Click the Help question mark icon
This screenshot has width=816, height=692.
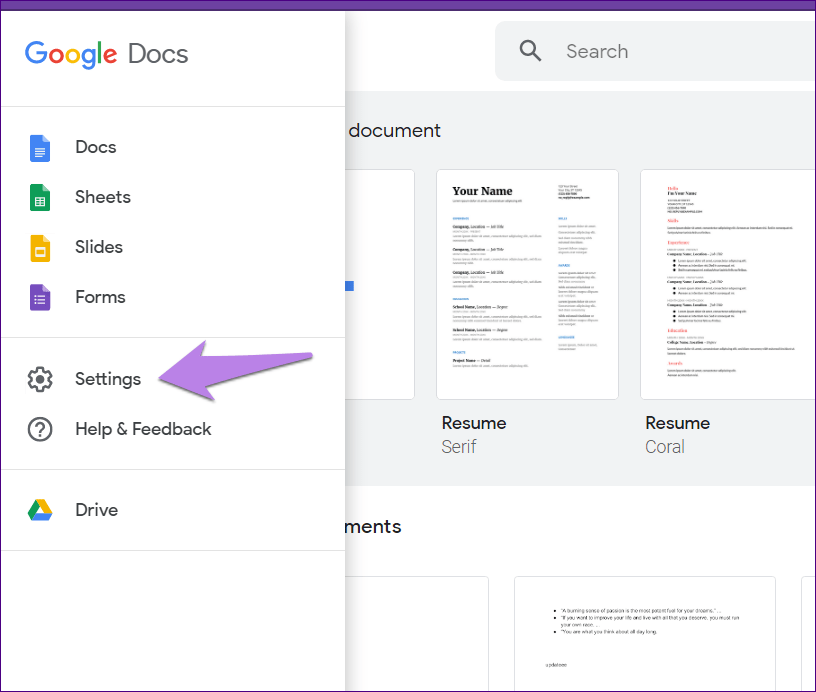pyautogui.click(x=40, y=430)
